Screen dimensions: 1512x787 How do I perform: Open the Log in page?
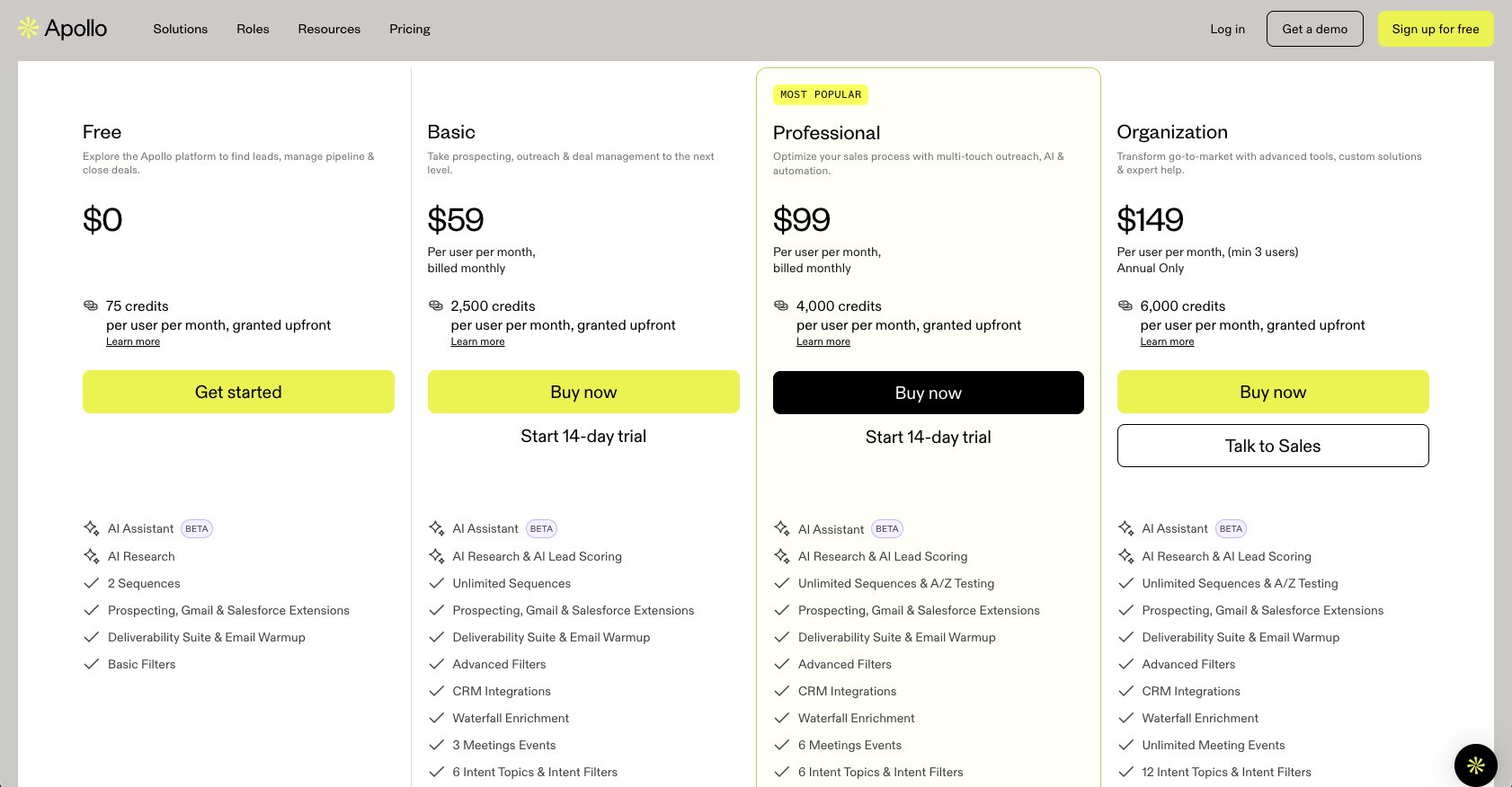tap(1226, 29)
